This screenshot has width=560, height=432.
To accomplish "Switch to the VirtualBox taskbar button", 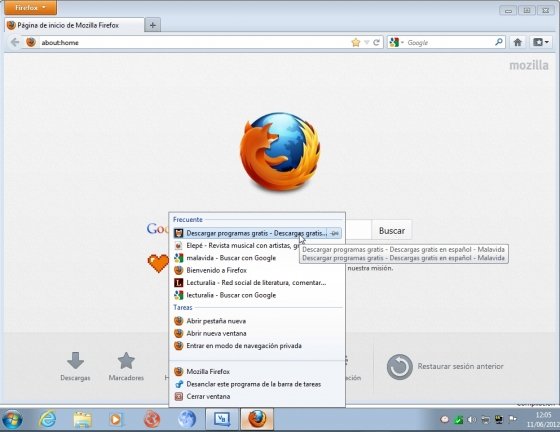I will [x=222, y=419].
